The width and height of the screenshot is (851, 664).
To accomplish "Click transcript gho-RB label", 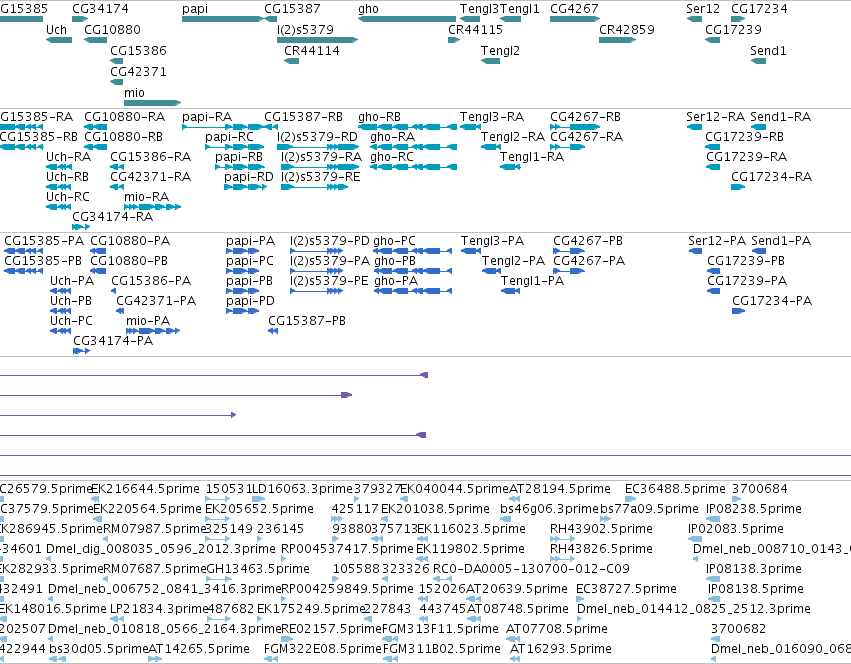I will (379, 117).
